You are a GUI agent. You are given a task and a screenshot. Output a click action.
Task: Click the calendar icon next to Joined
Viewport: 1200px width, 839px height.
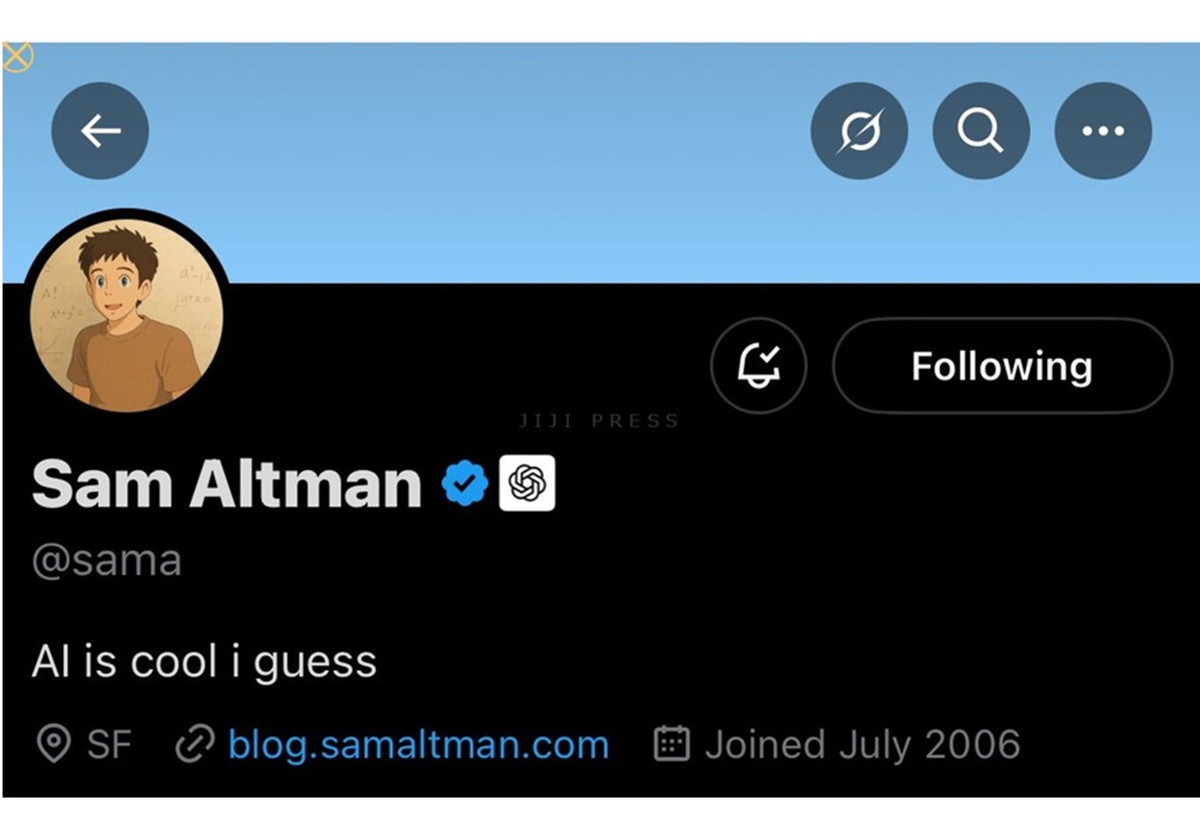(x=671, y=744)
